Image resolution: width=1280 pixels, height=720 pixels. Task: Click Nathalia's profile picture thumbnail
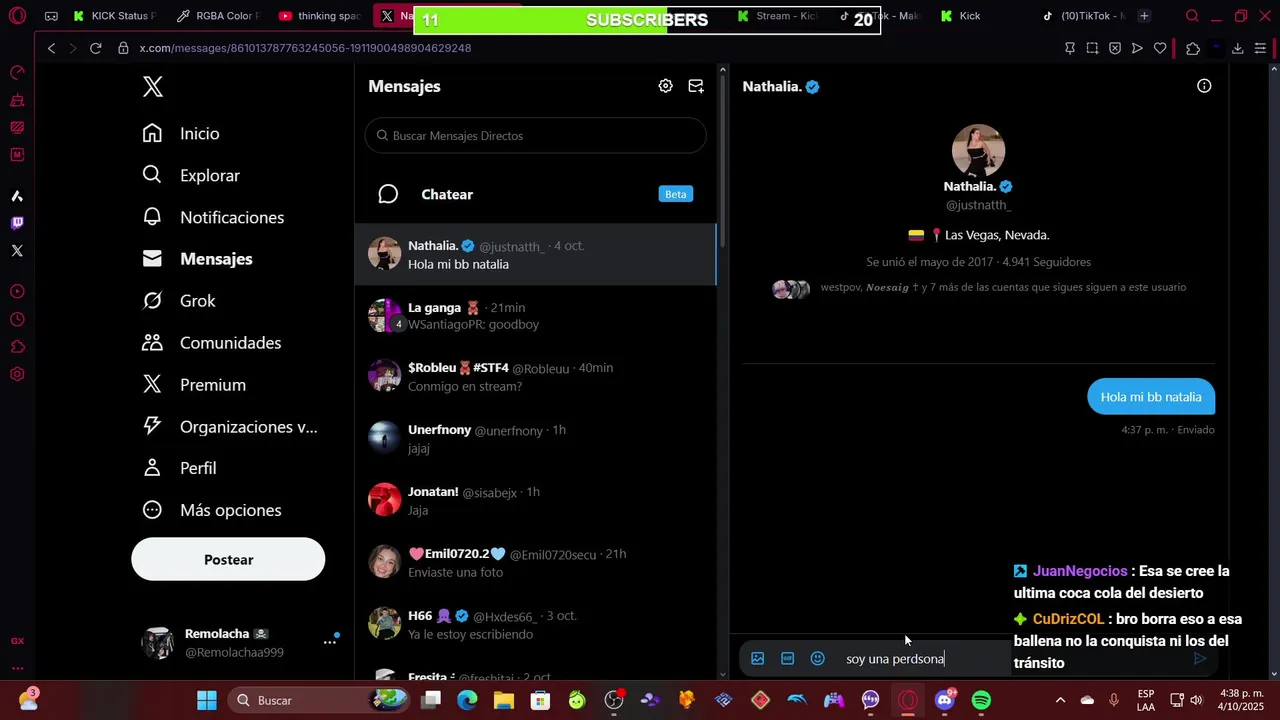click(x=978, y=150)
